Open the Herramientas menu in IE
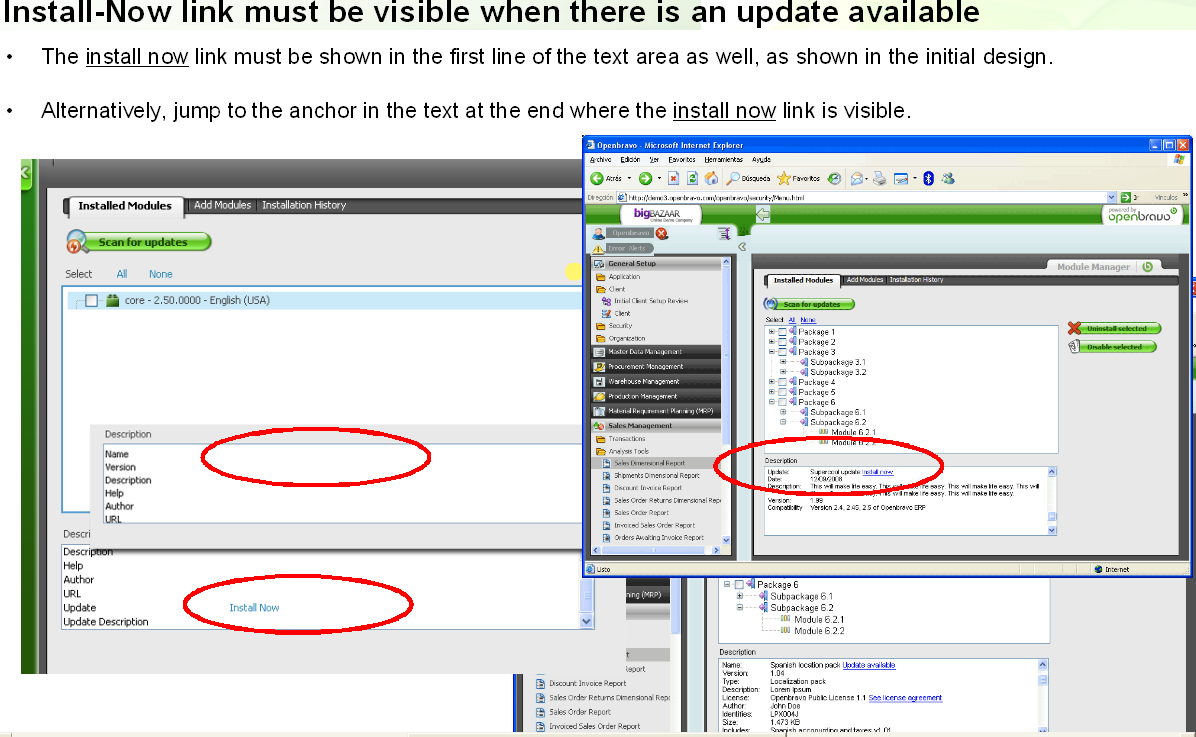 [x=723, y=159]
